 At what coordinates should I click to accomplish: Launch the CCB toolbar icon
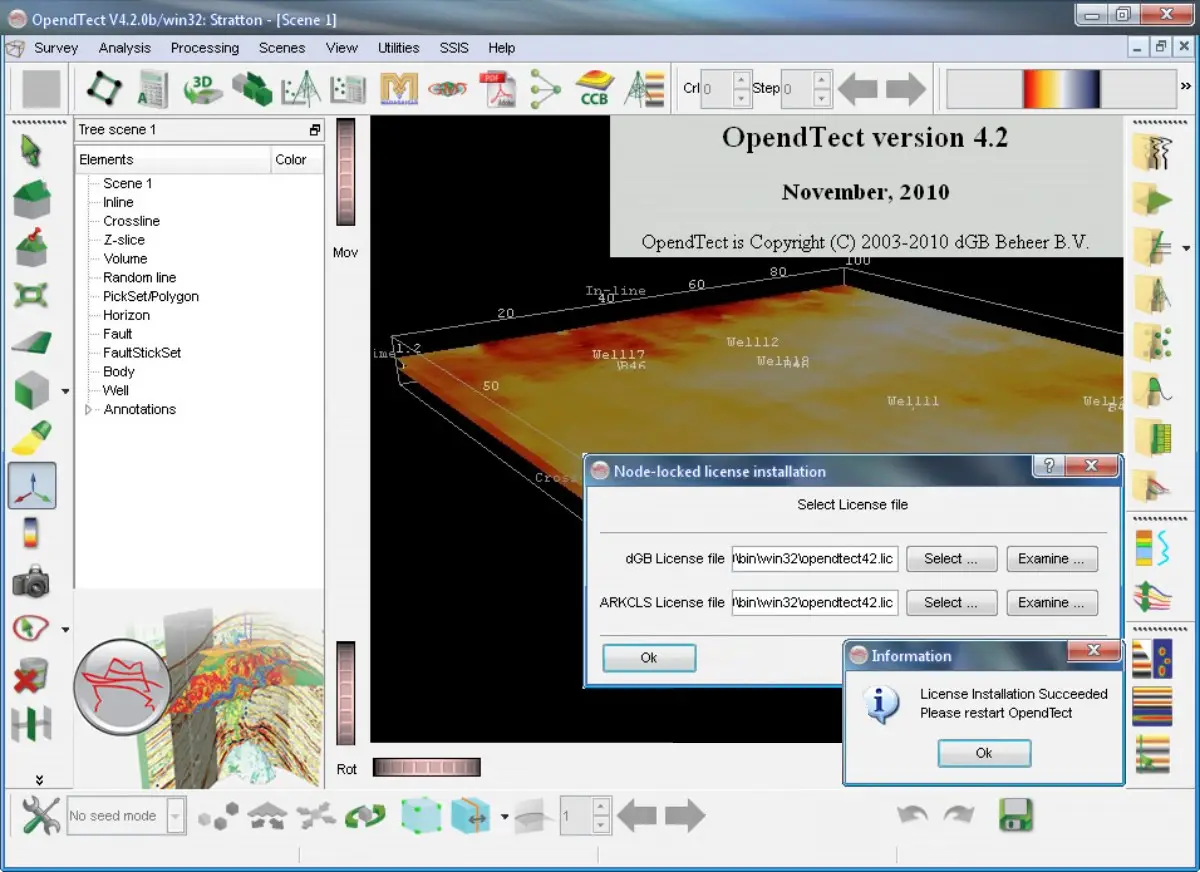[x=594, y=88]
